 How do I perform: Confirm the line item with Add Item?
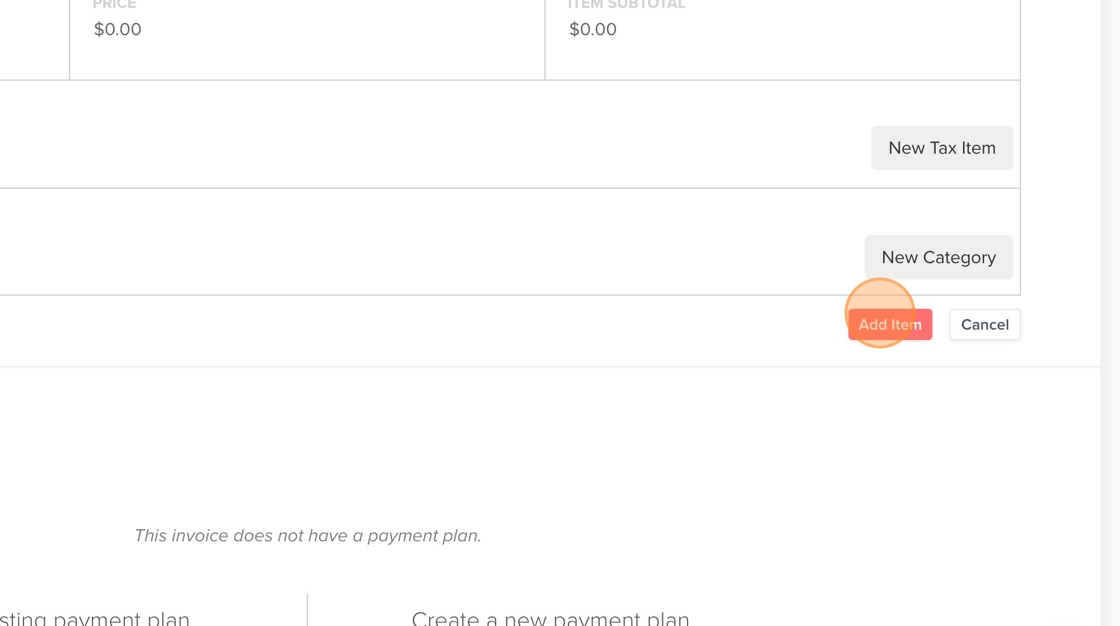[x=890, y=324]
